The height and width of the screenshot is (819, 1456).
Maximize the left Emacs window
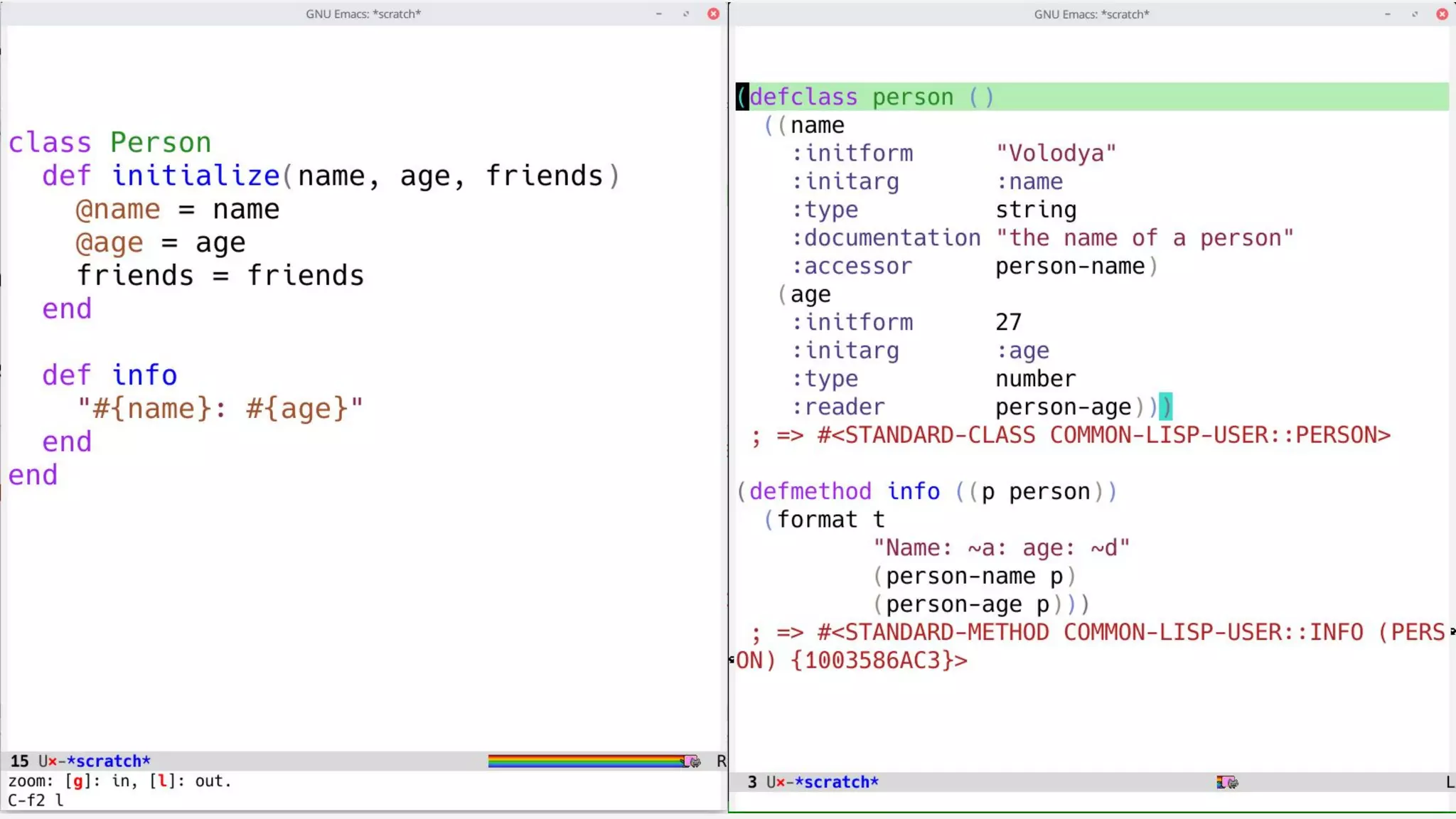coord(686,14)
